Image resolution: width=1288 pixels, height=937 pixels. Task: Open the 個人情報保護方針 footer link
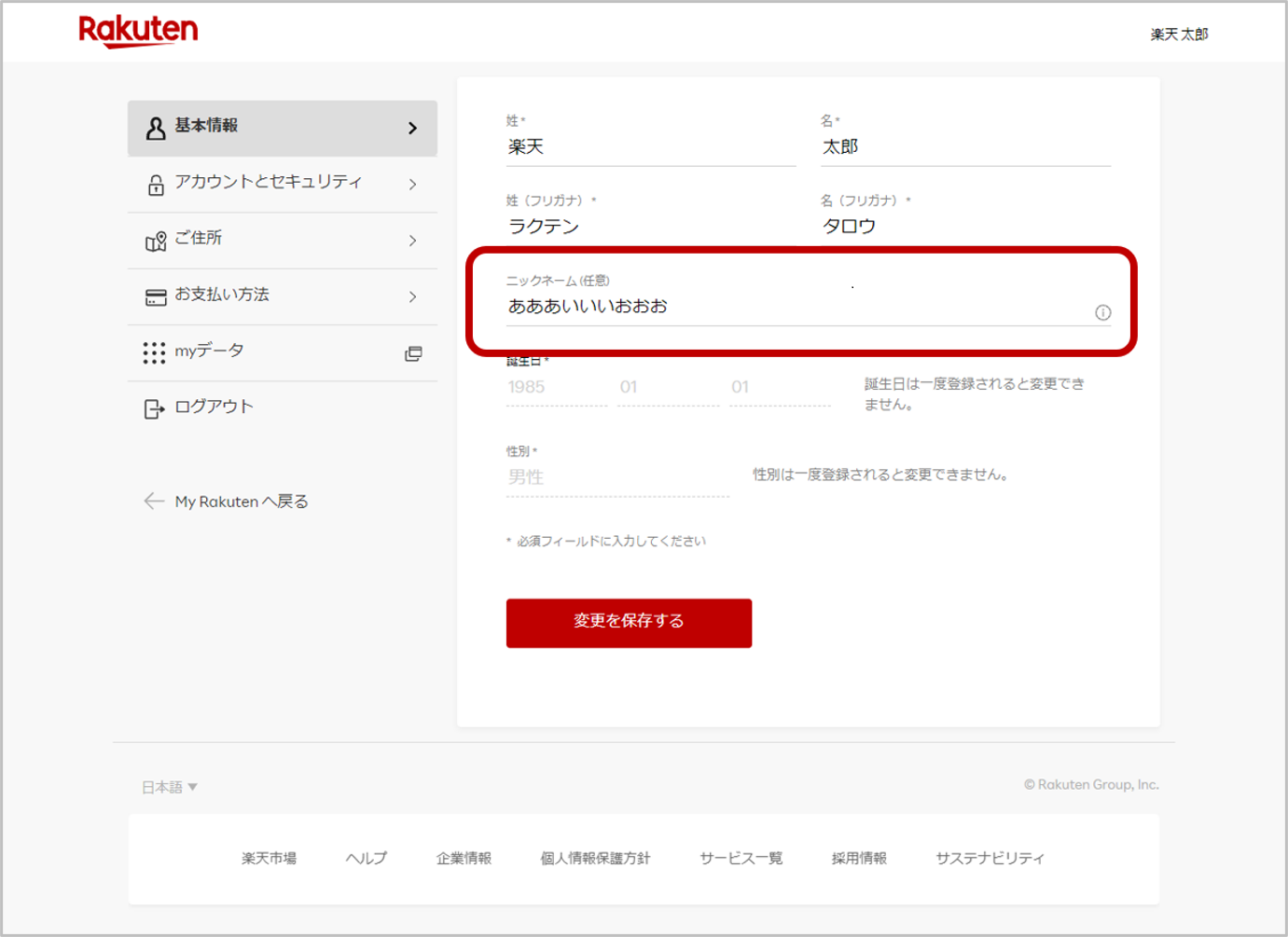click(x=595, y=858)
